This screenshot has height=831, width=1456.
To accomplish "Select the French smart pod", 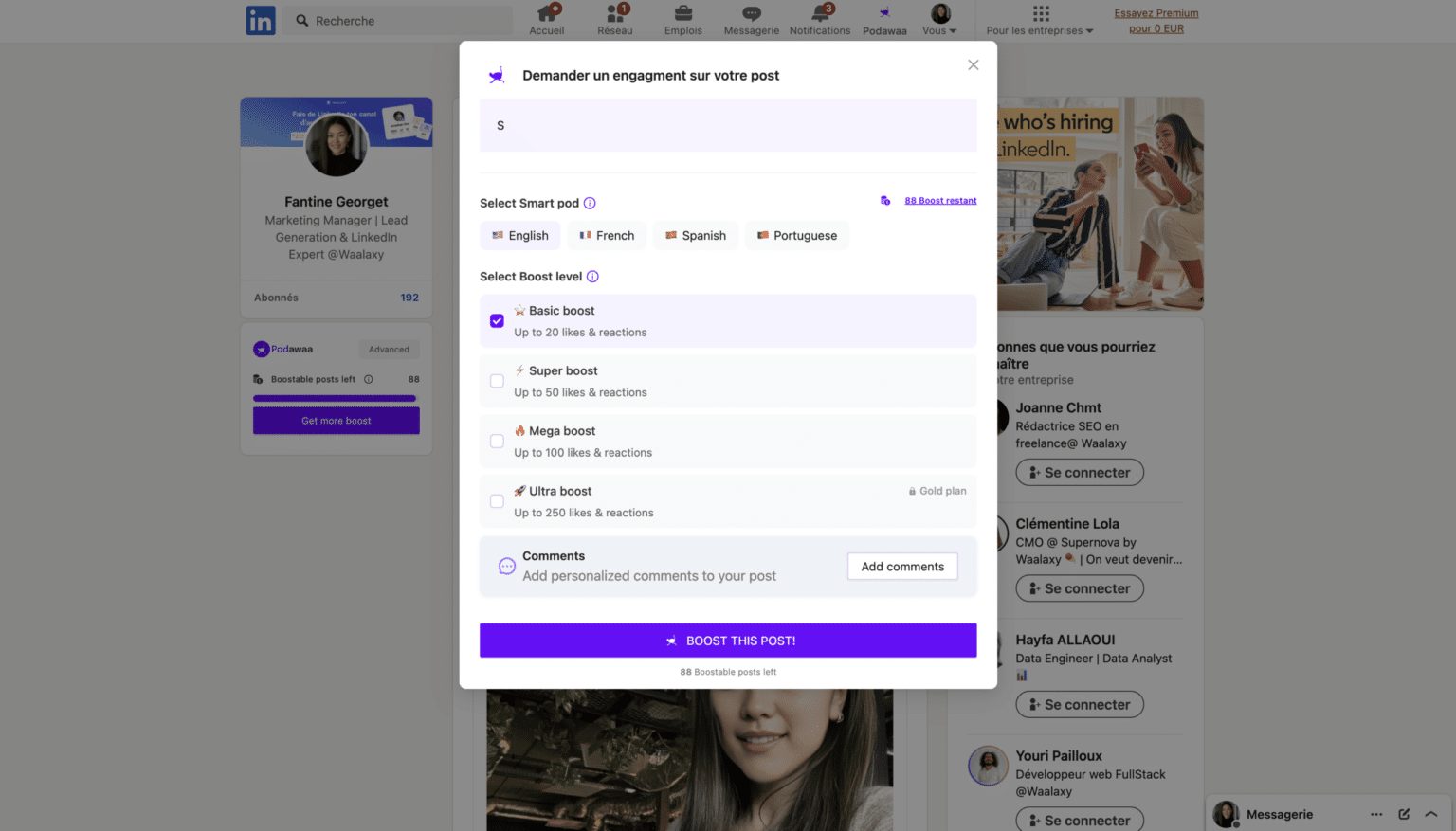I will pyautogui.click(x=607, y=236).
